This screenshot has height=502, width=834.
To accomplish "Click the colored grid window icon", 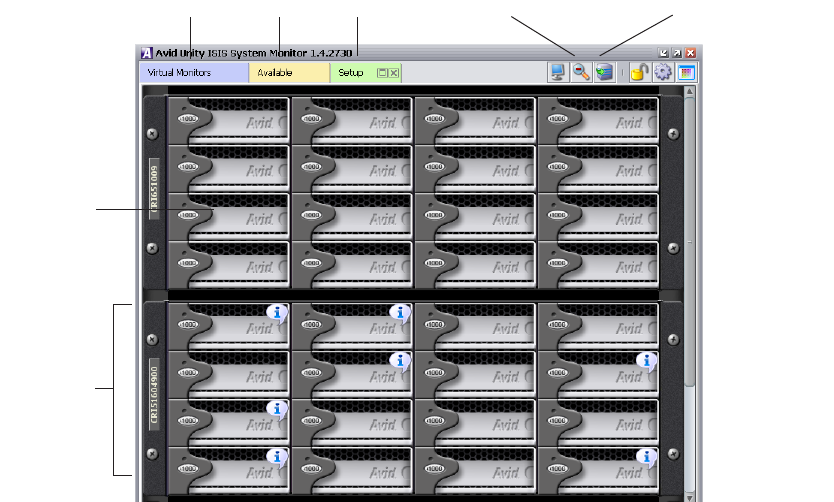I will pyautogui.click(x=686, y=72).
